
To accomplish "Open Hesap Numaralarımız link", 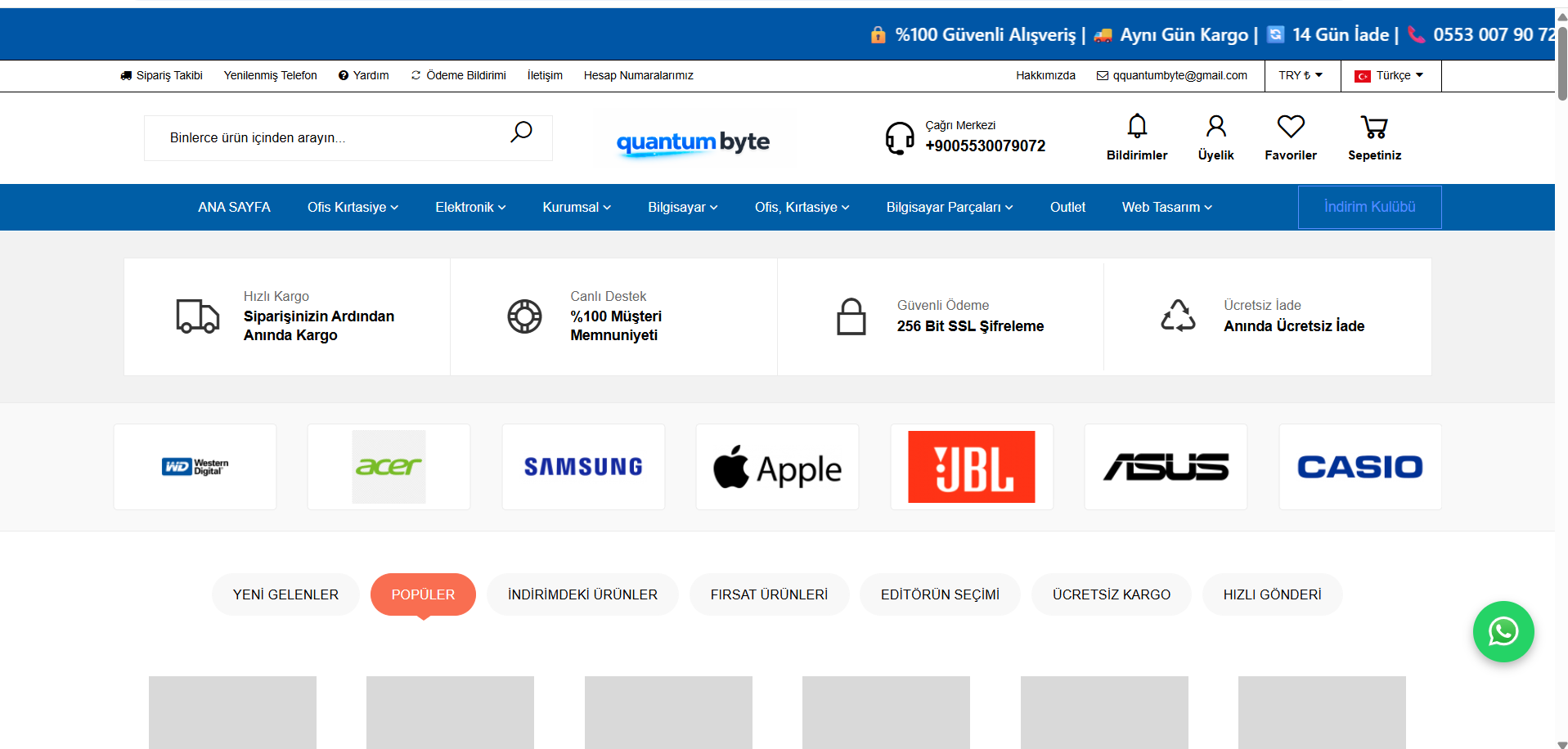I will coord(638,75).
